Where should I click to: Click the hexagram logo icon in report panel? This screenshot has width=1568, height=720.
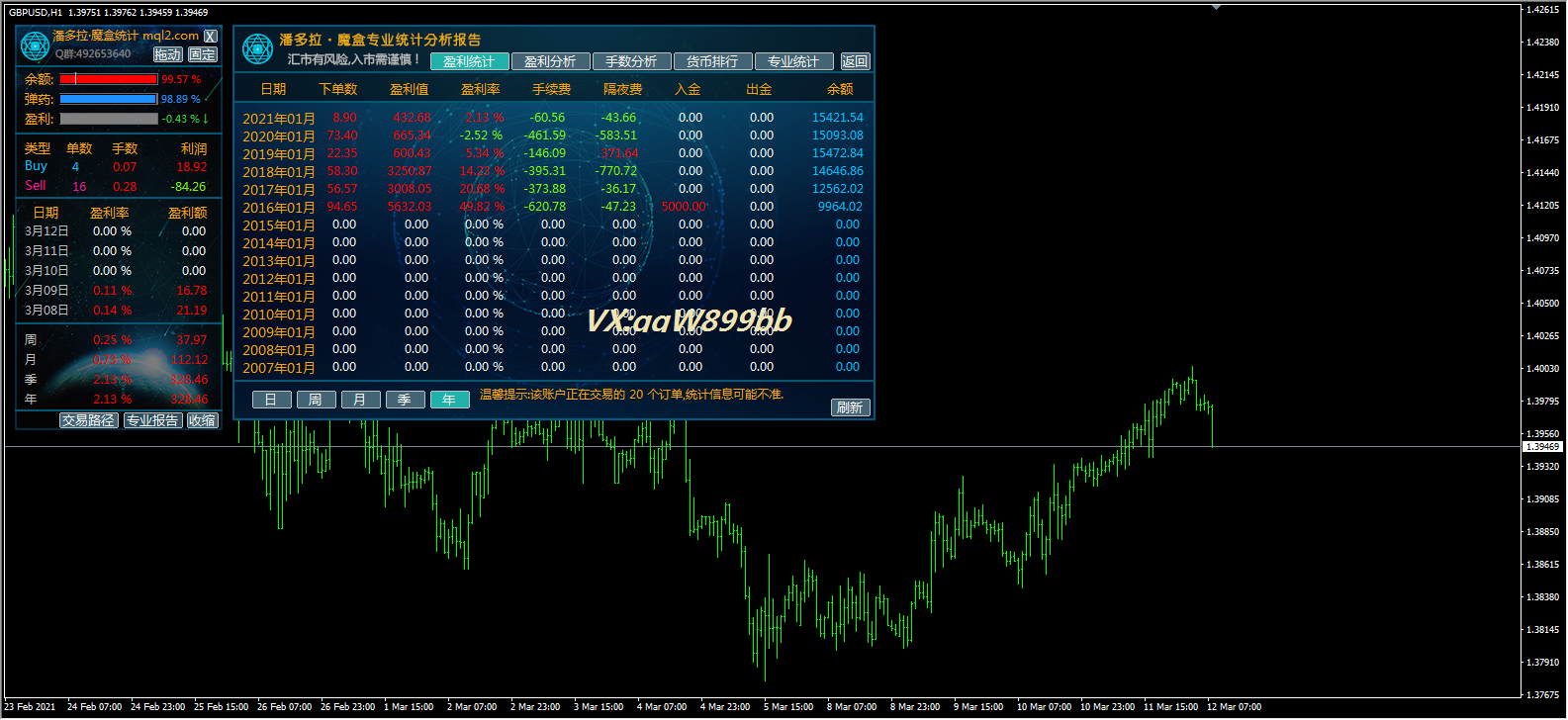257,48
